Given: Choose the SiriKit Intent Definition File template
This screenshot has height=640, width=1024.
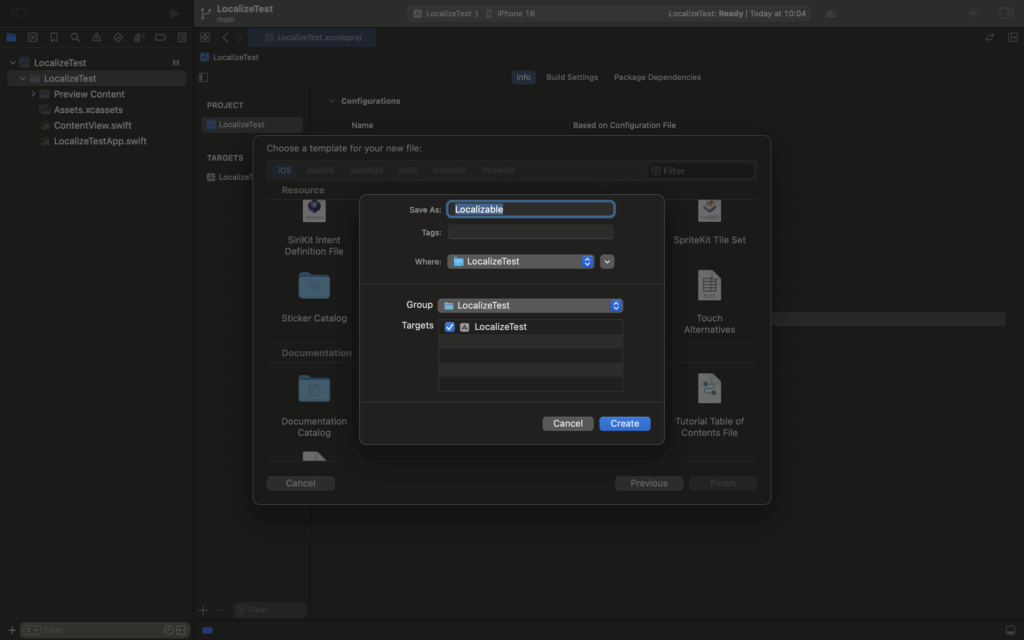Looking at the screenshot, I should pos(314,227).
